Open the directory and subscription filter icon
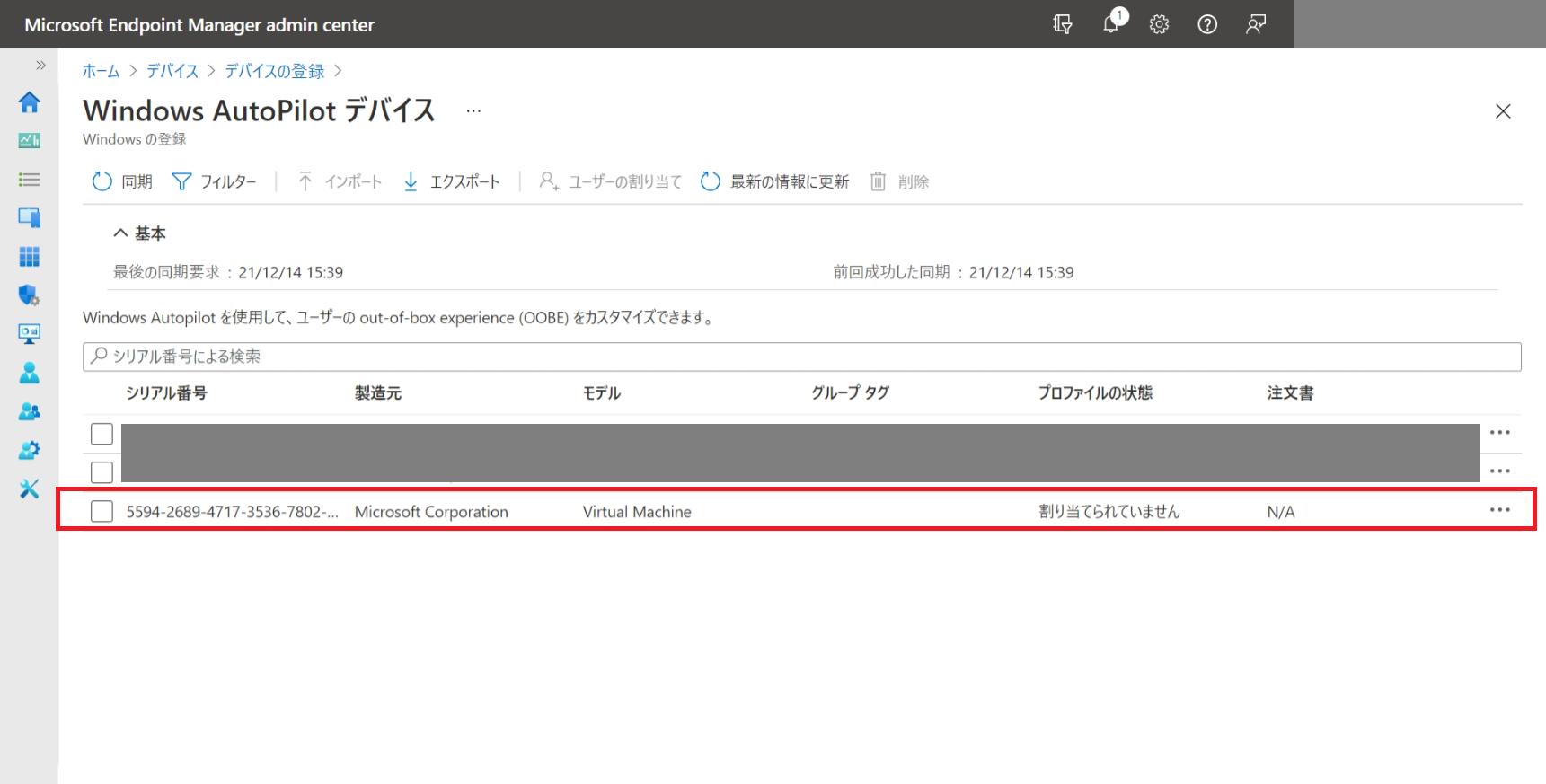The image size is (1546, 784). pos(1063,24)
